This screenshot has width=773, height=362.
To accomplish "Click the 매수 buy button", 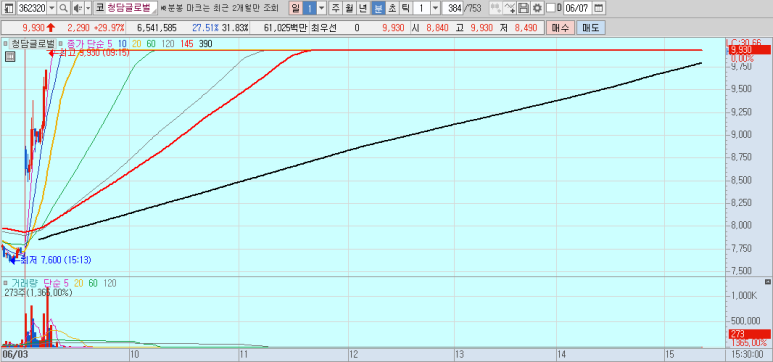I will coord(560,28).
